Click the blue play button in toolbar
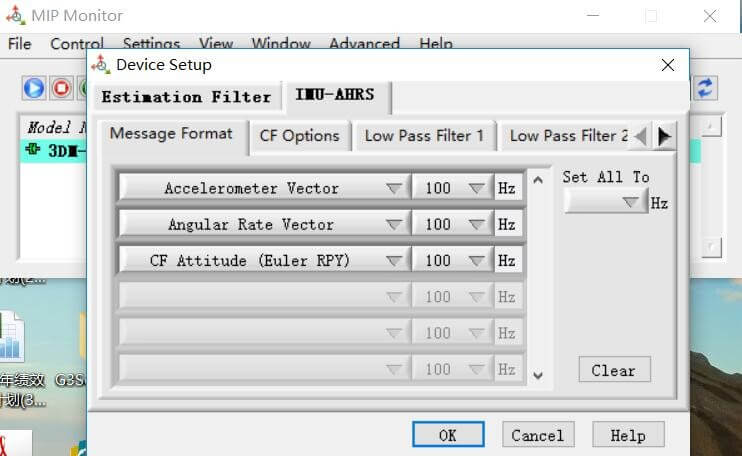Screen dimensions: 742x456 (x=34, y=88)
